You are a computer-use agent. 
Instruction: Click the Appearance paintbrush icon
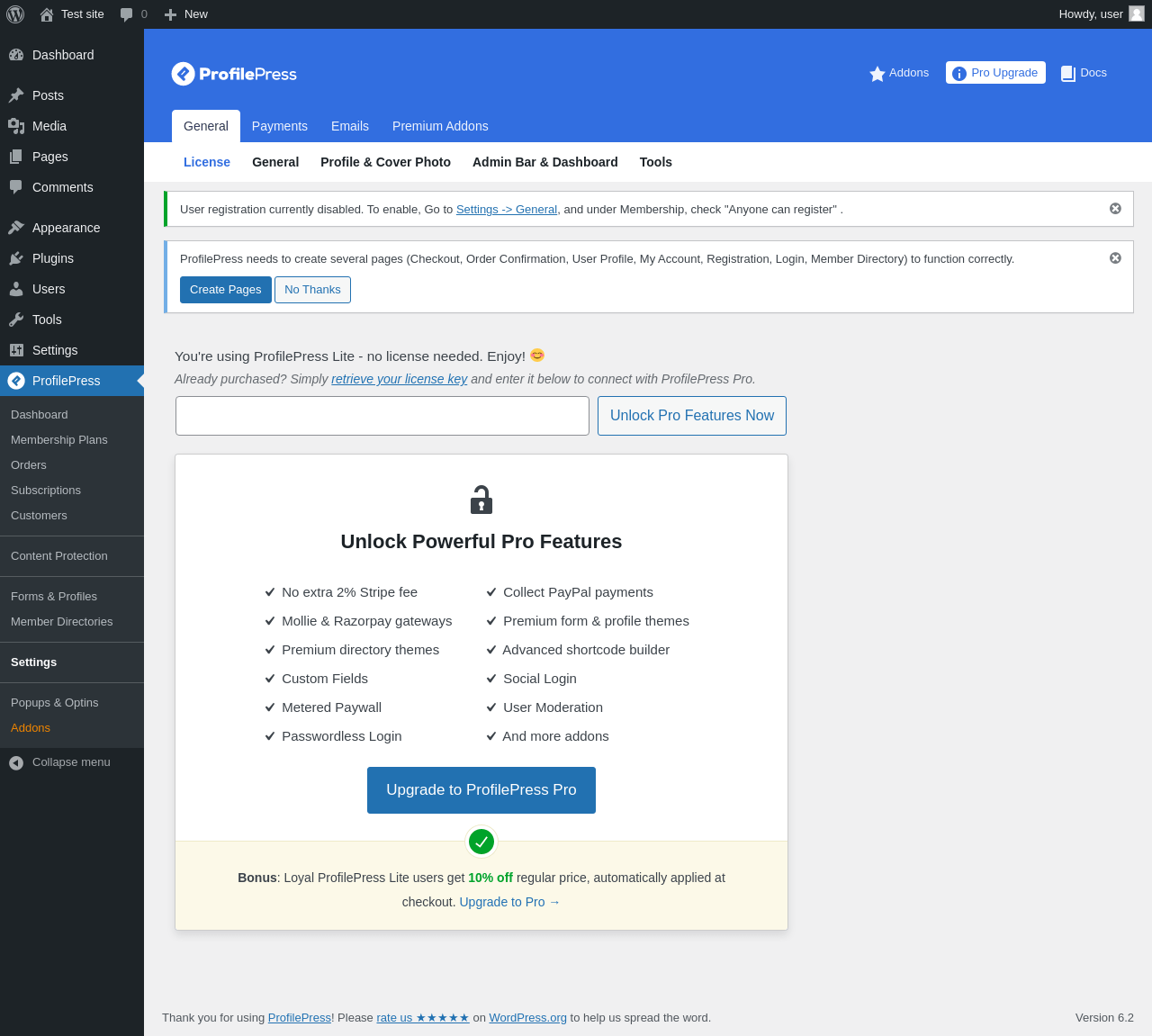coord(16,228)
